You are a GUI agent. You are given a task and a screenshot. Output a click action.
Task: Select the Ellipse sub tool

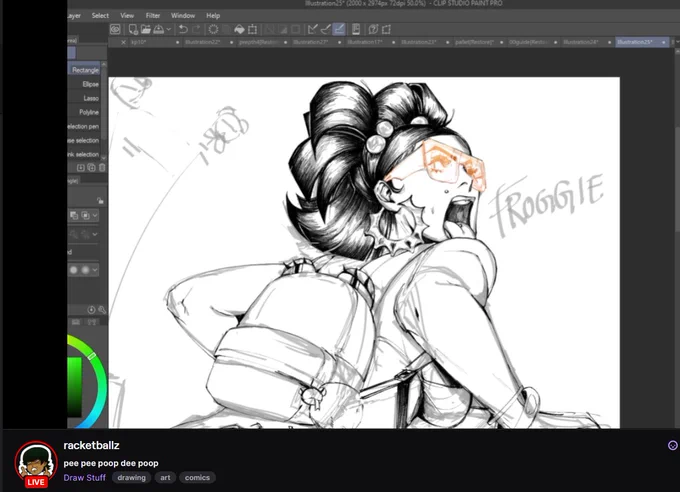coord(84,84)
